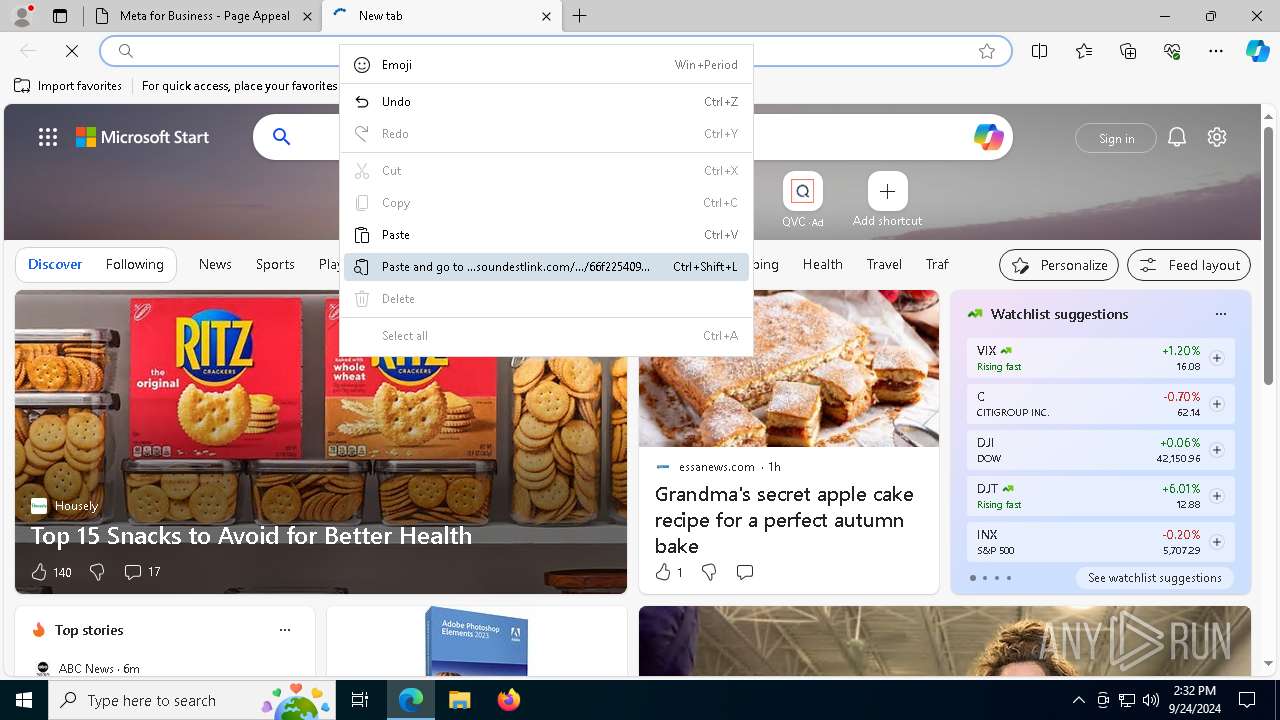Screen dimensions: 1280x720
Task: Open a new browser tab with plus
Action: coord(580,16)
